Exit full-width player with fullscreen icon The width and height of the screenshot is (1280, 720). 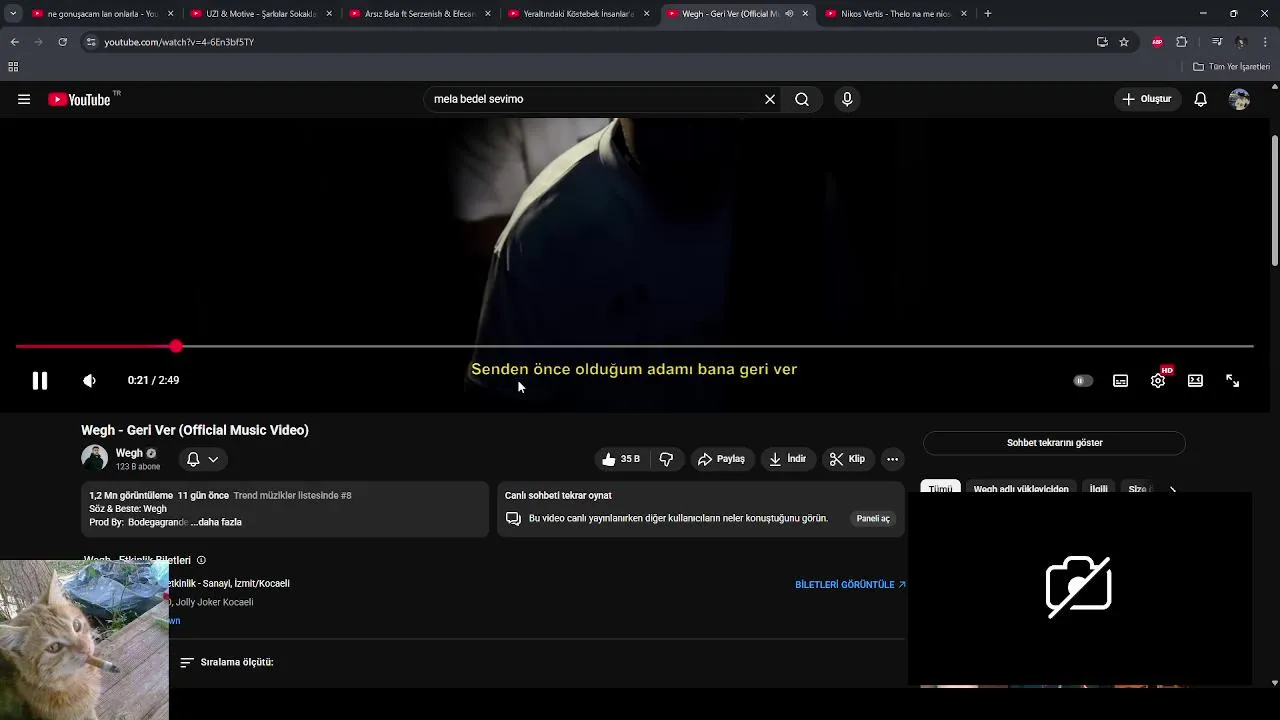(1233, 381)
